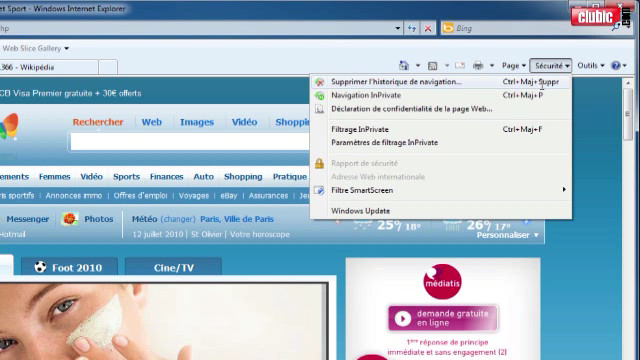Open the Femmes section link
The image size is (640, 360).
click(x=55, y=177)
